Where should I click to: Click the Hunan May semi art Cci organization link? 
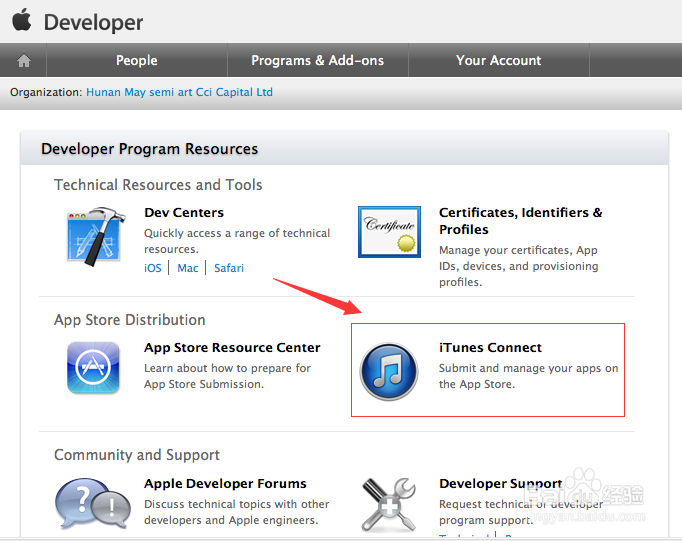click(x=179, y=92)
